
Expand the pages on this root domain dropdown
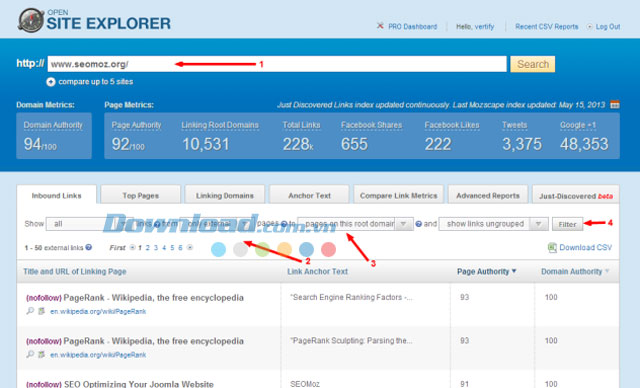click(355, 224)
